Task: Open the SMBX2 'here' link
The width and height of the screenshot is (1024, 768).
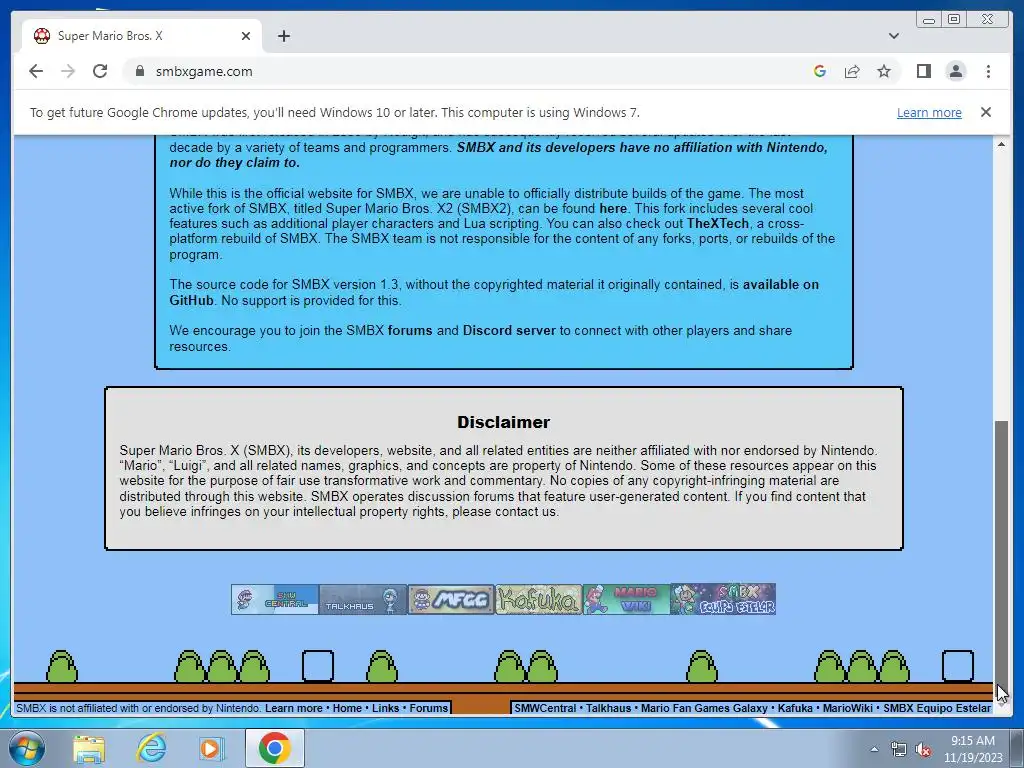Action: pyautogui.click(x=613, y=208)
